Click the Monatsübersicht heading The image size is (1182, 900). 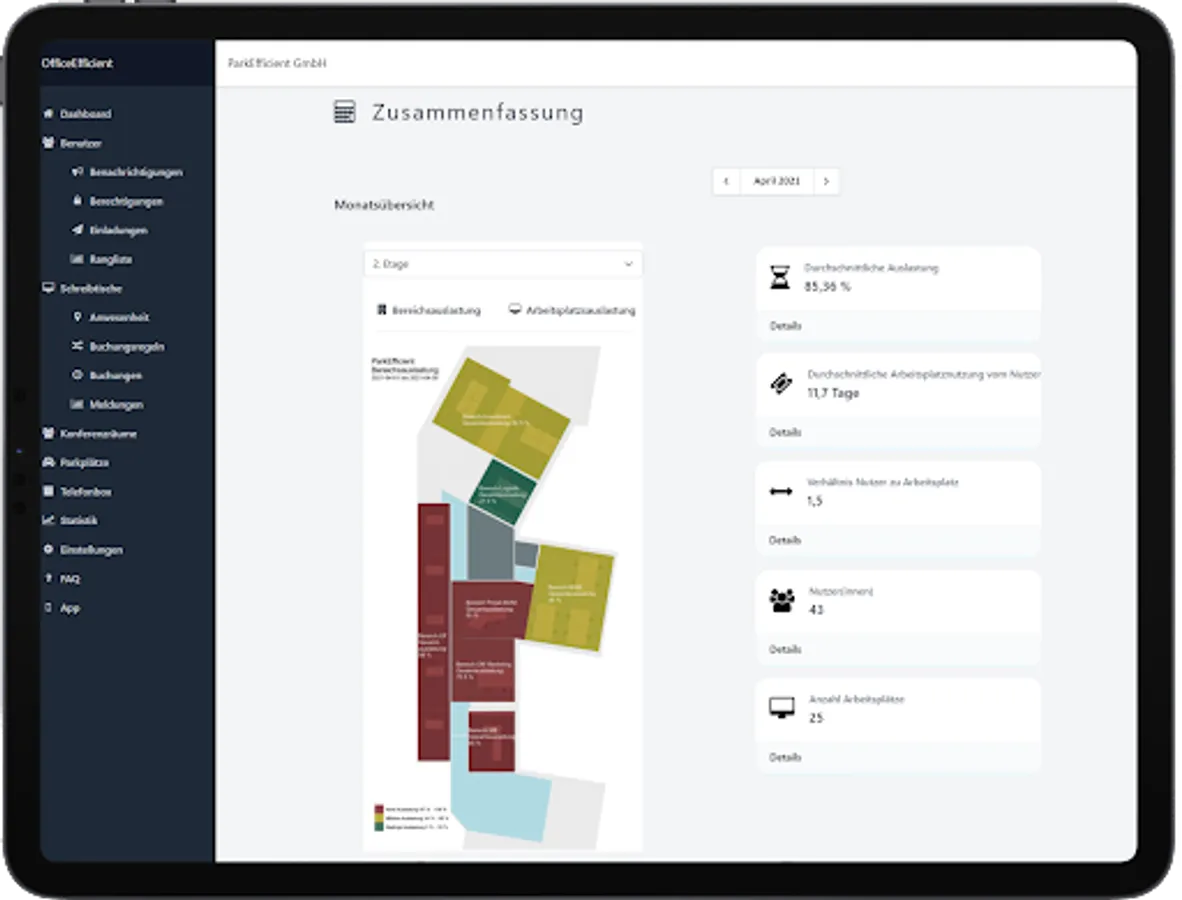coord(384,205)
